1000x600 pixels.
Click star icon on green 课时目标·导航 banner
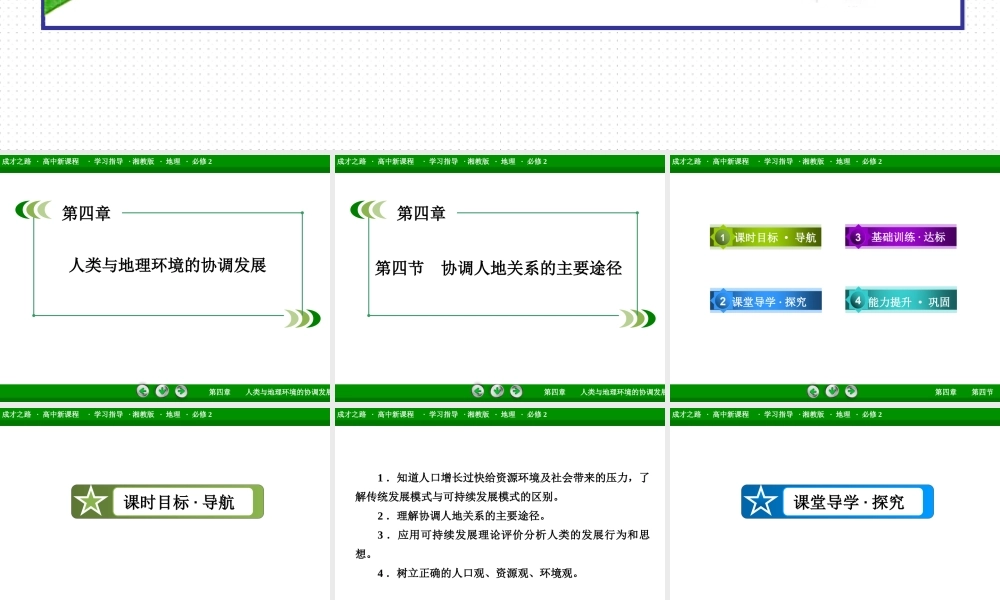[91, 502]
